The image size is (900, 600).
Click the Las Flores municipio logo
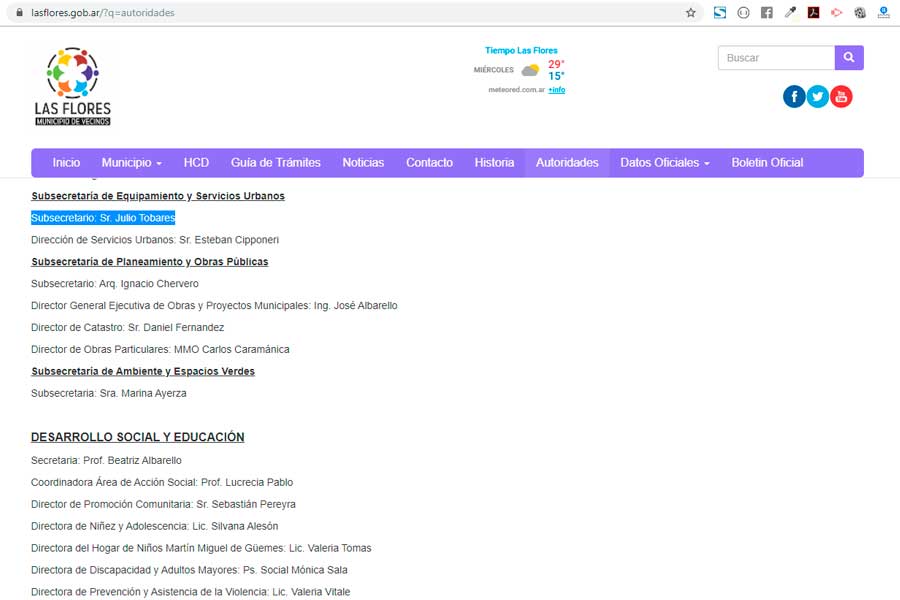tap(73, 86)
